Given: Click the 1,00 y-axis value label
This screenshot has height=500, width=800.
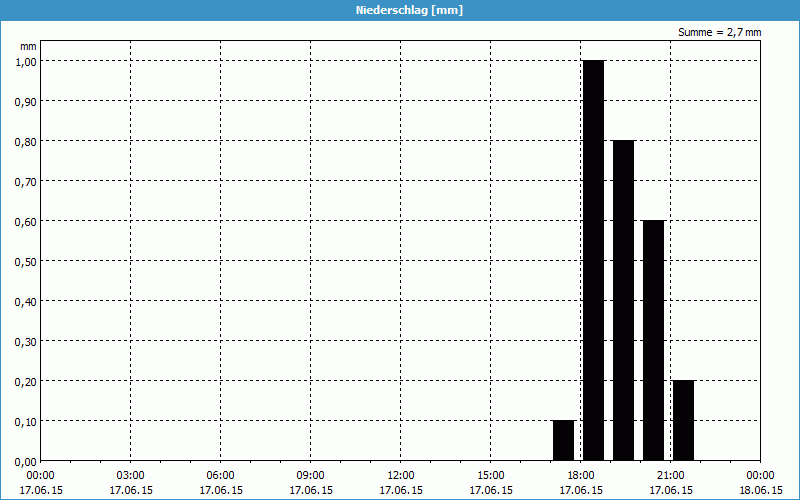Looking at the screenshot, I should 25,61.
